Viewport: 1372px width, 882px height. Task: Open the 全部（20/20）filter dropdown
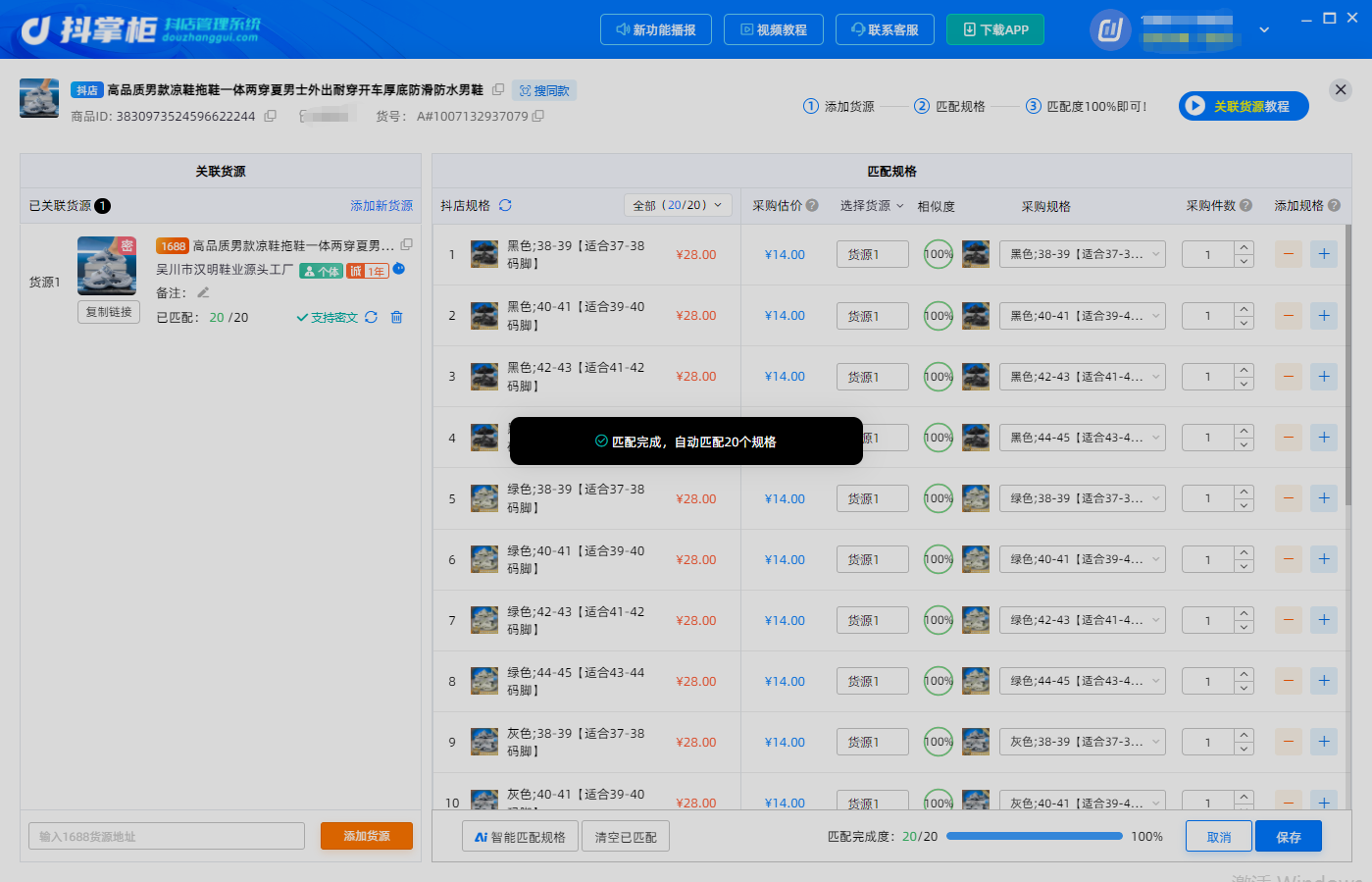(678, 205)
